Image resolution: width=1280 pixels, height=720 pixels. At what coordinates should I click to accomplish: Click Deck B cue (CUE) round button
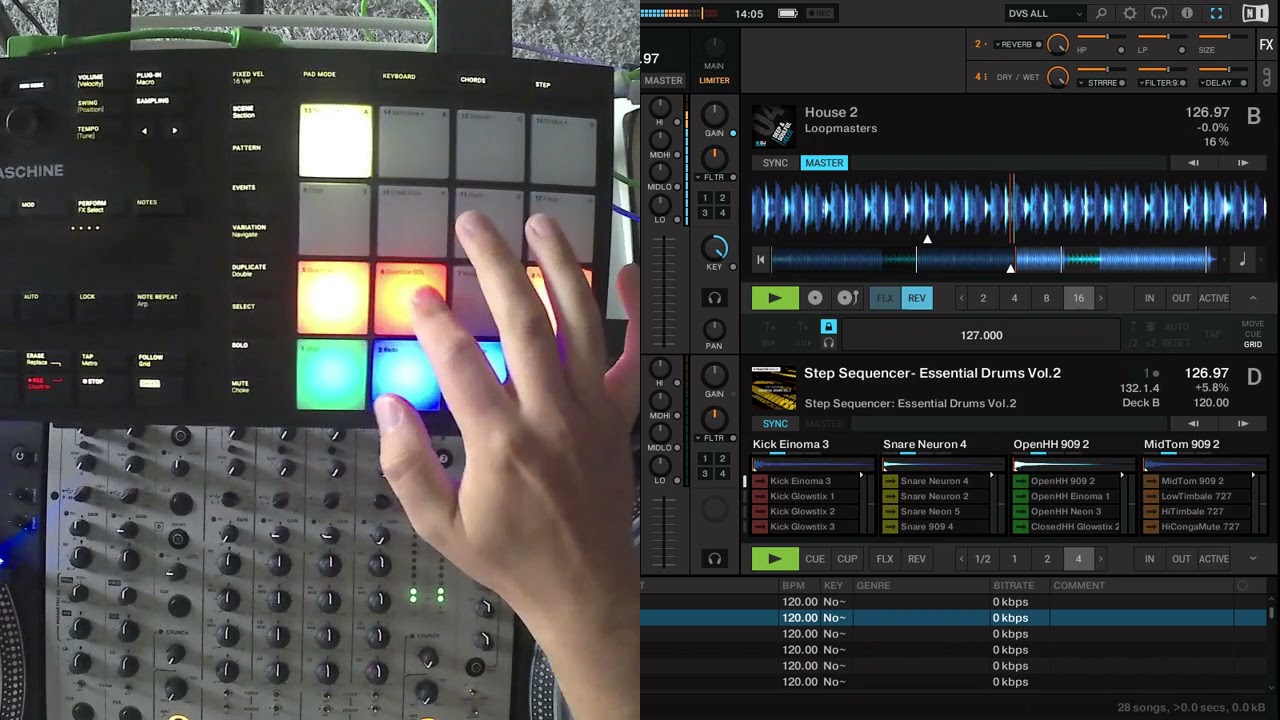(815, 298)
